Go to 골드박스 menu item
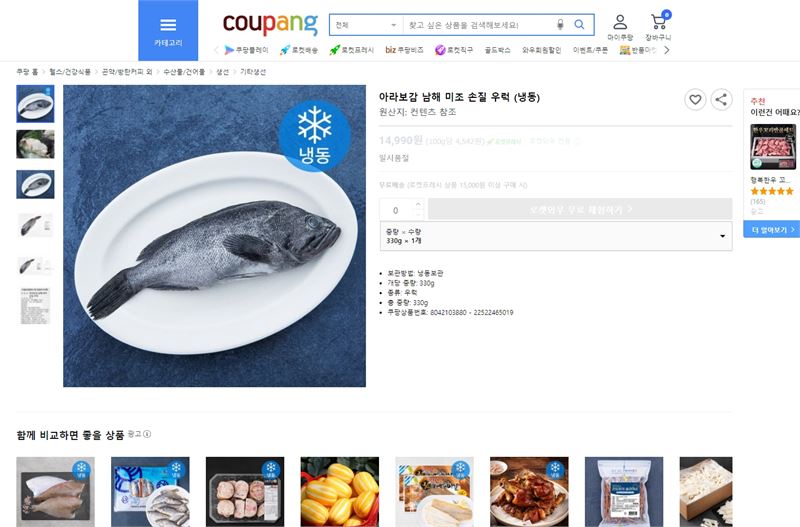This screenshot has width=800, height=527. [497, 50]
